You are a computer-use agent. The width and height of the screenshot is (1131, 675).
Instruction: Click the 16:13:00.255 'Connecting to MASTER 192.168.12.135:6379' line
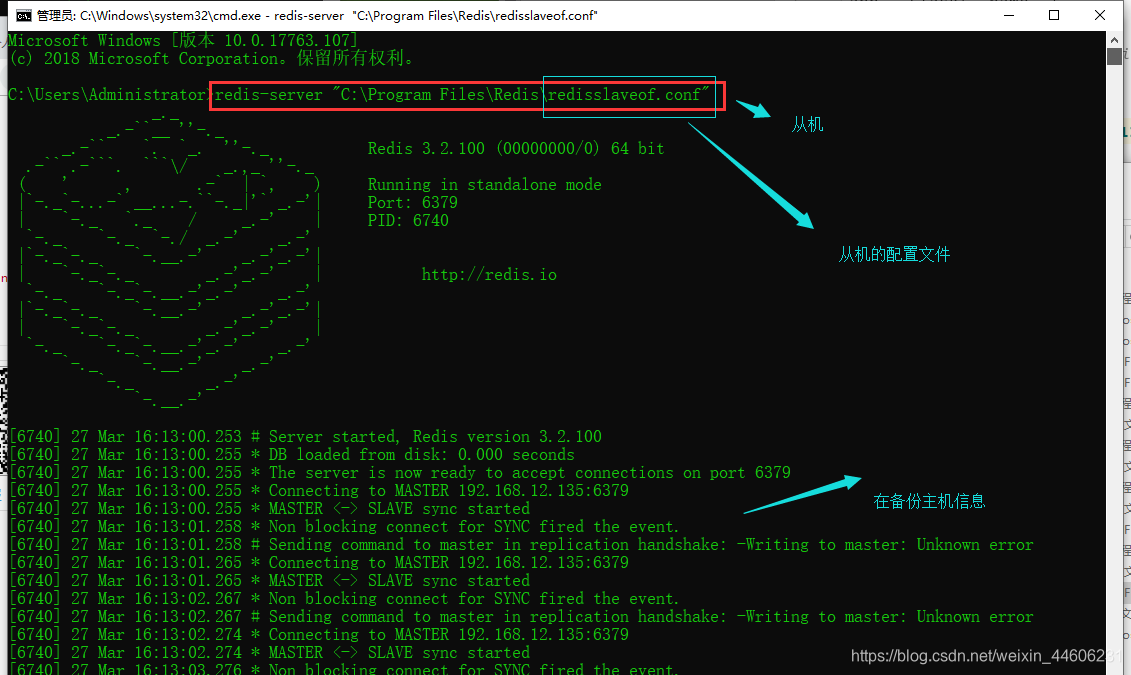click(x=319, y=491)
